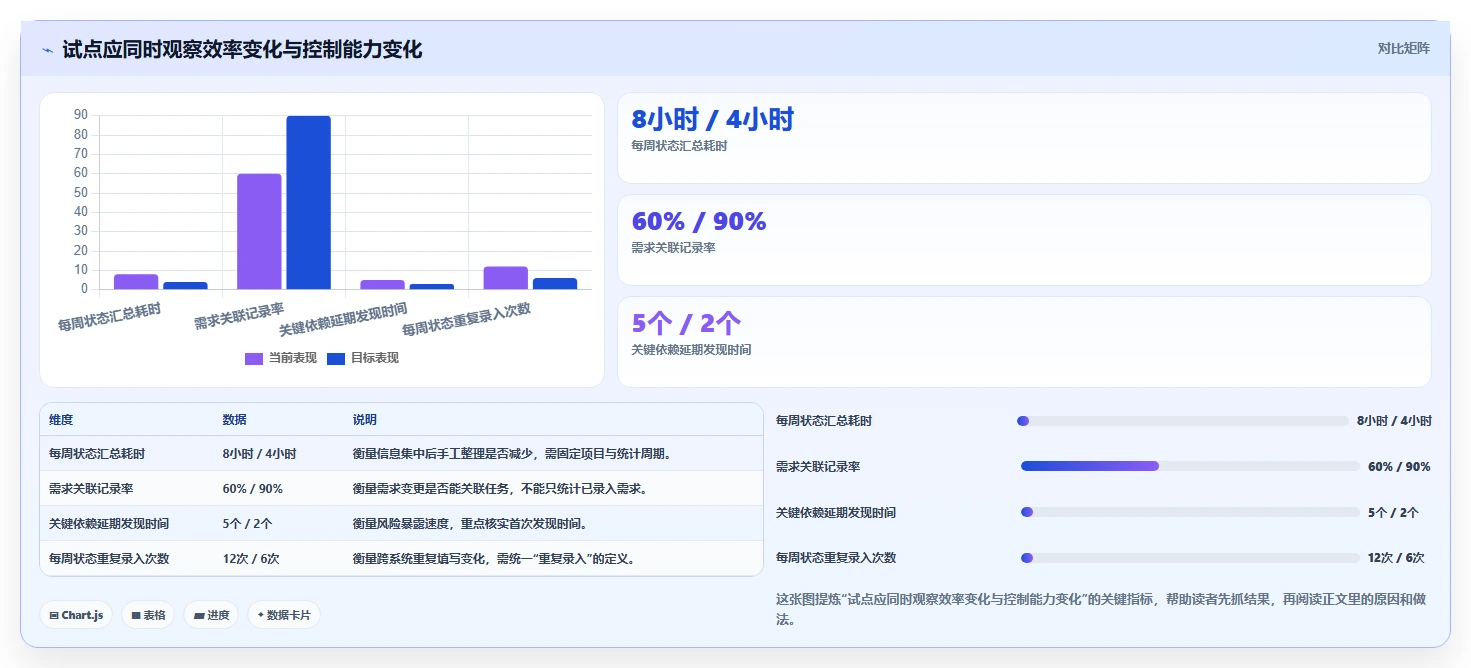Viewport: 1471px width, 668px height.
Task: Open the 5个 / 2个 data card
Action: tap(1024, 342)
